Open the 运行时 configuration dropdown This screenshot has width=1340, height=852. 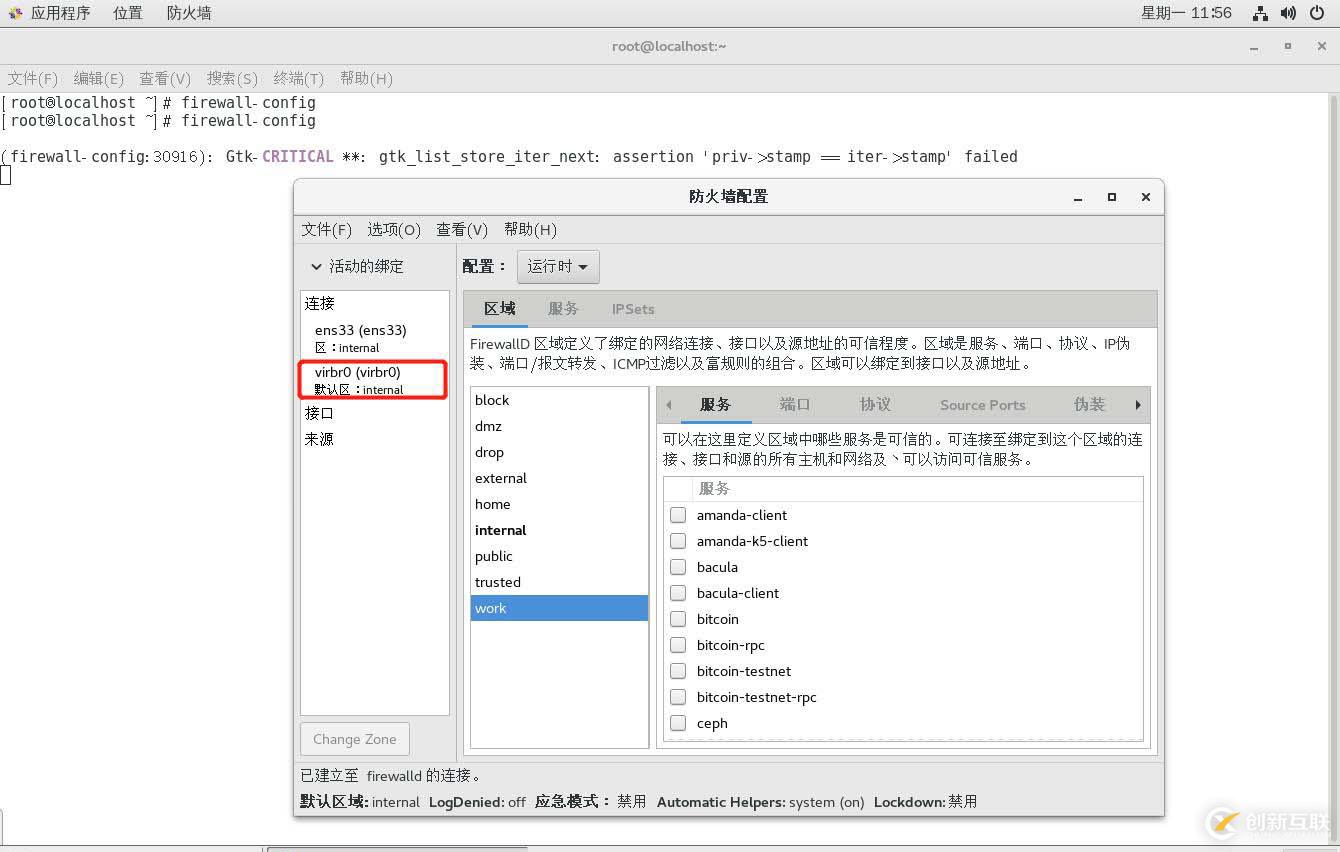point(558,266)
